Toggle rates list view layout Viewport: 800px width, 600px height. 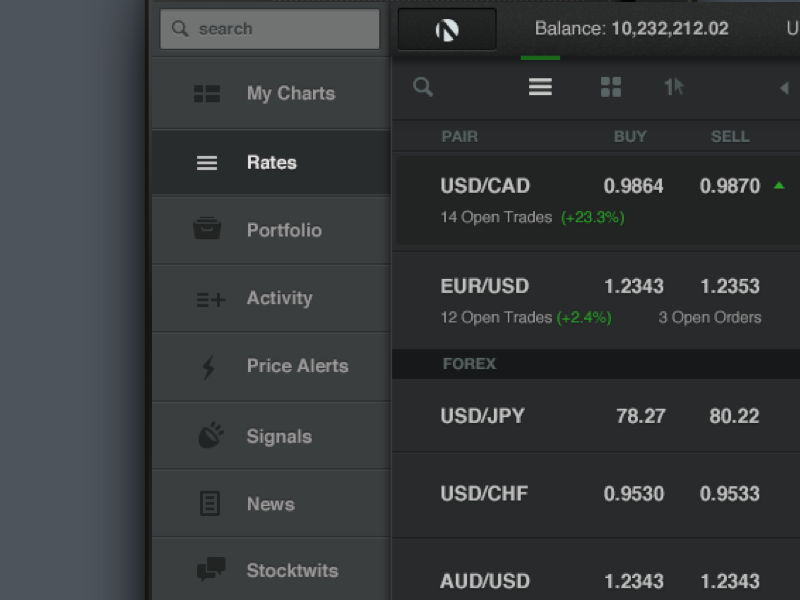coord(539,87)
